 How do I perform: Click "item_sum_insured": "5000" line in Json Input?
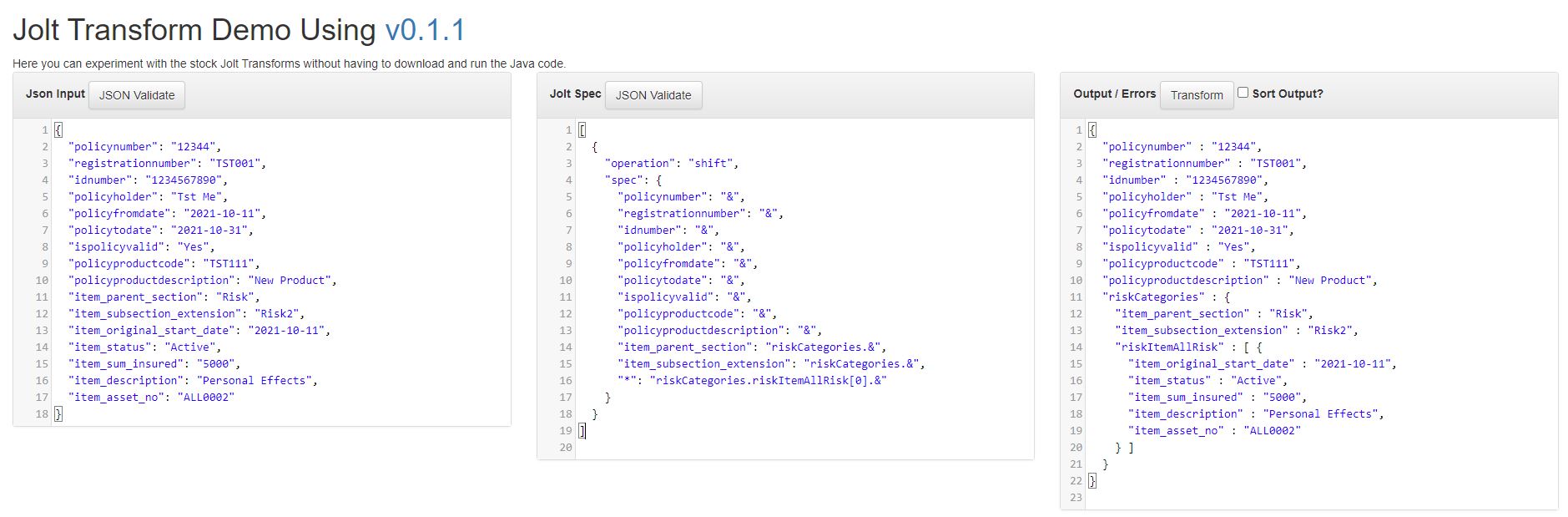(154, 364)
